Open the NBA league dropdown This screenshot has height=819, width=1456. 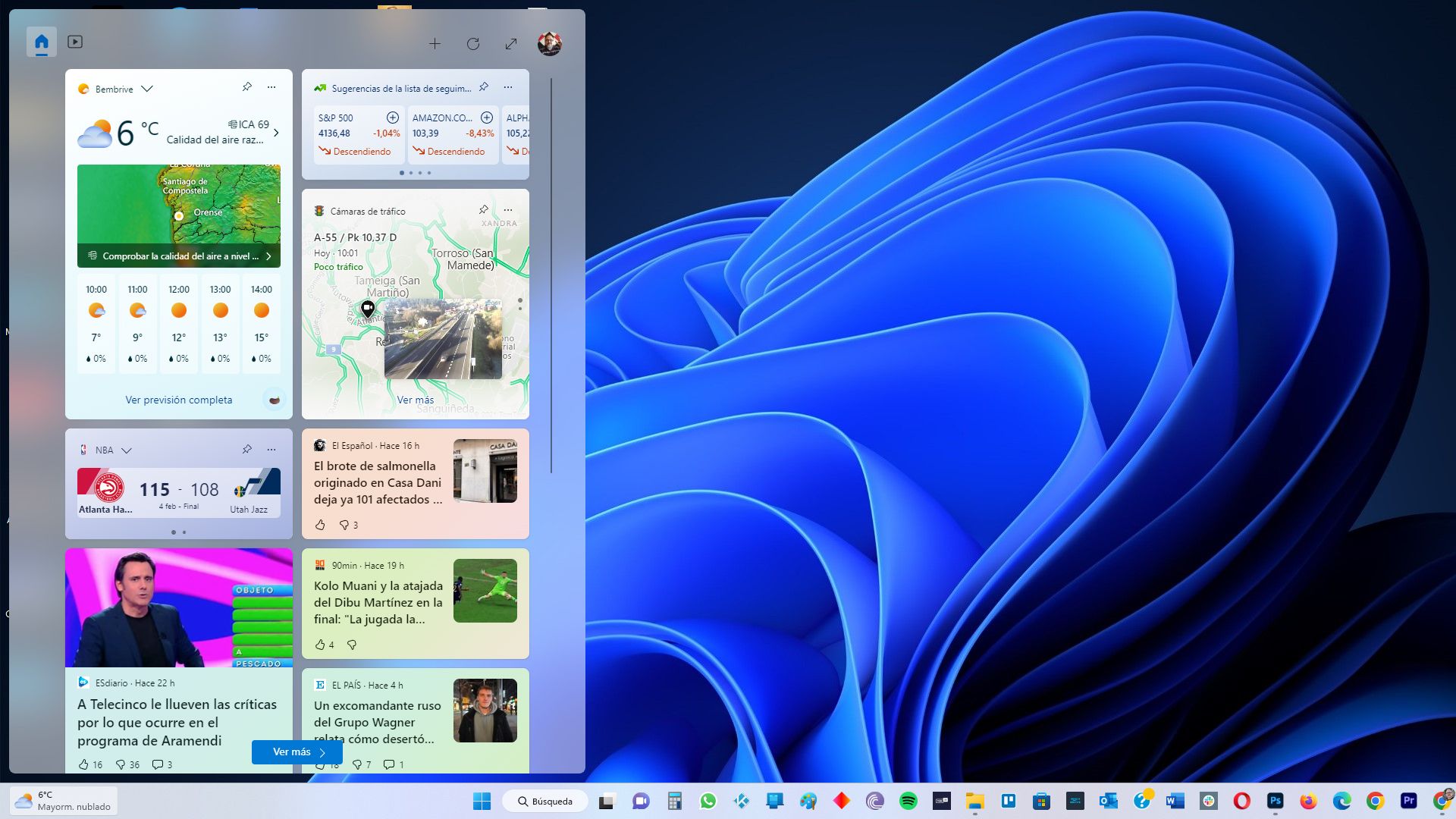(125, 450)
